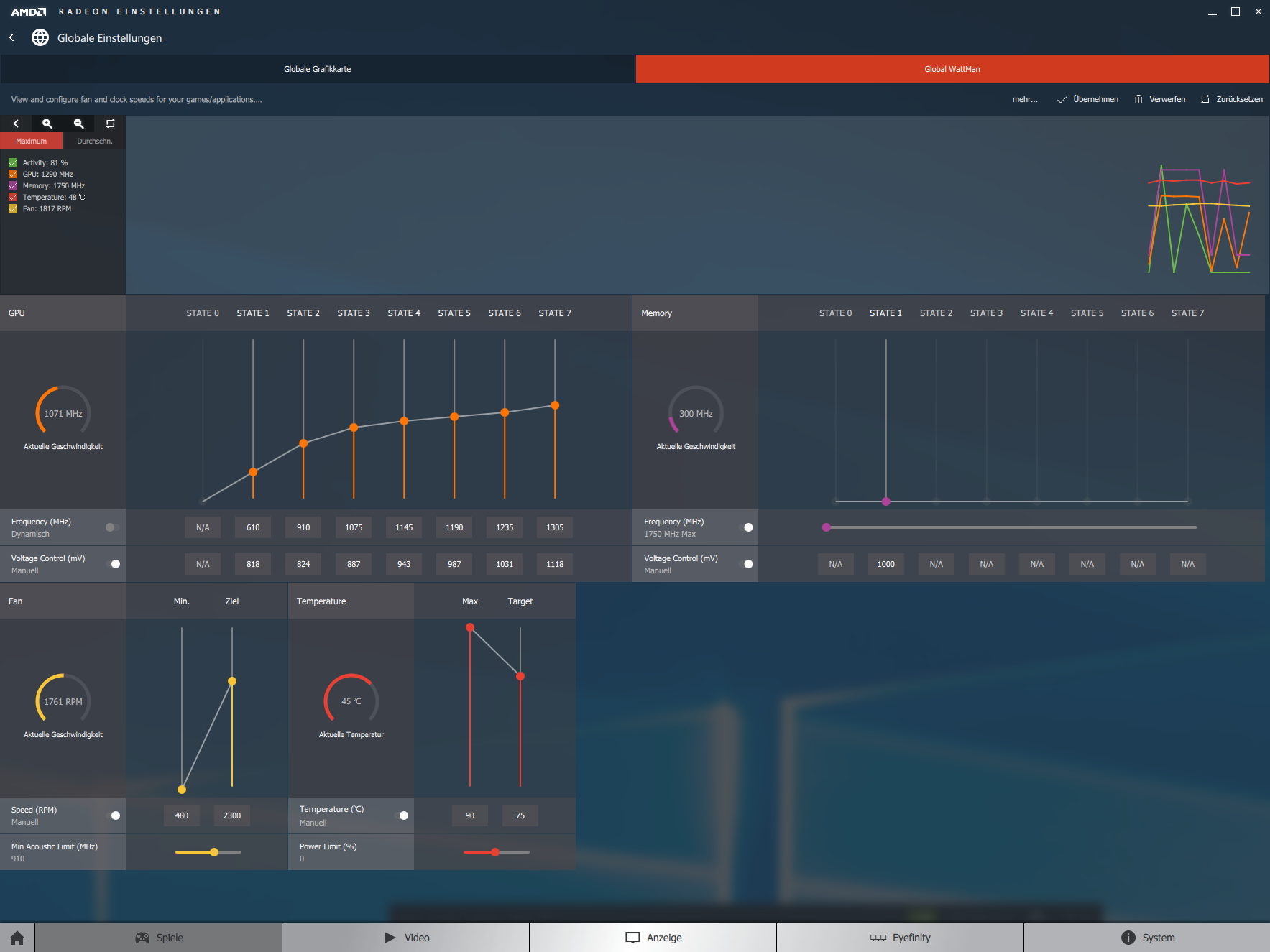Screen dimensions: 1270x952
Task: Toggle the Activity checkbox in the legend
Action: tap(13, 162)
